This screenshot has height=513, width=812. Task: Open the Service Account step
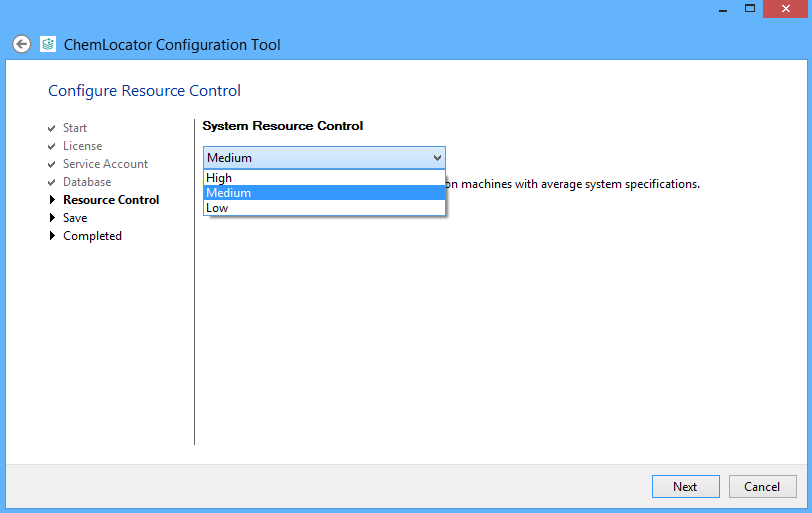point(105,164)
